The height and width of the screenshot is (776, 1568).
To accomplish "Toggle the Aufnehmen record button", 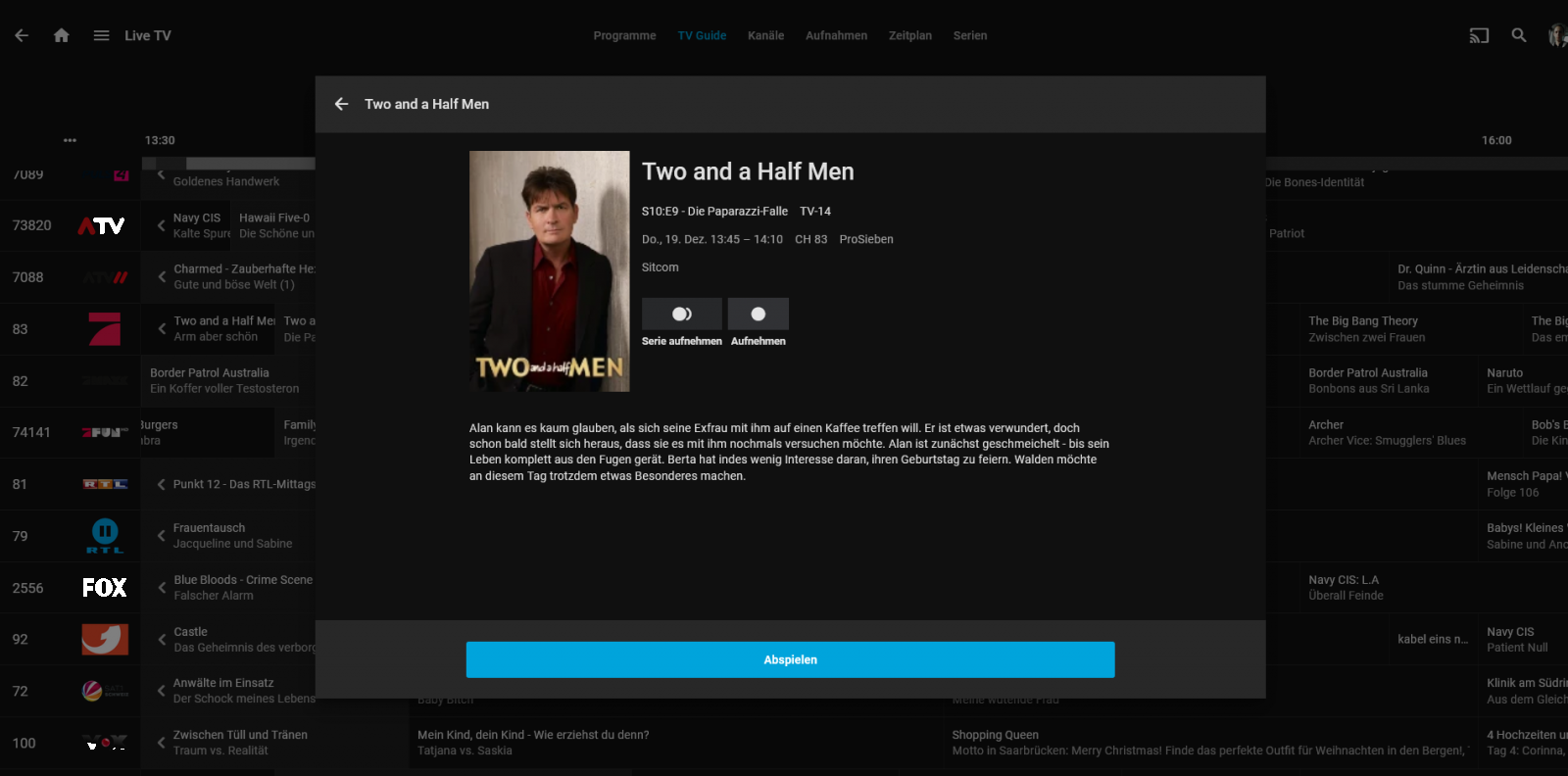I will pos(759,314).
